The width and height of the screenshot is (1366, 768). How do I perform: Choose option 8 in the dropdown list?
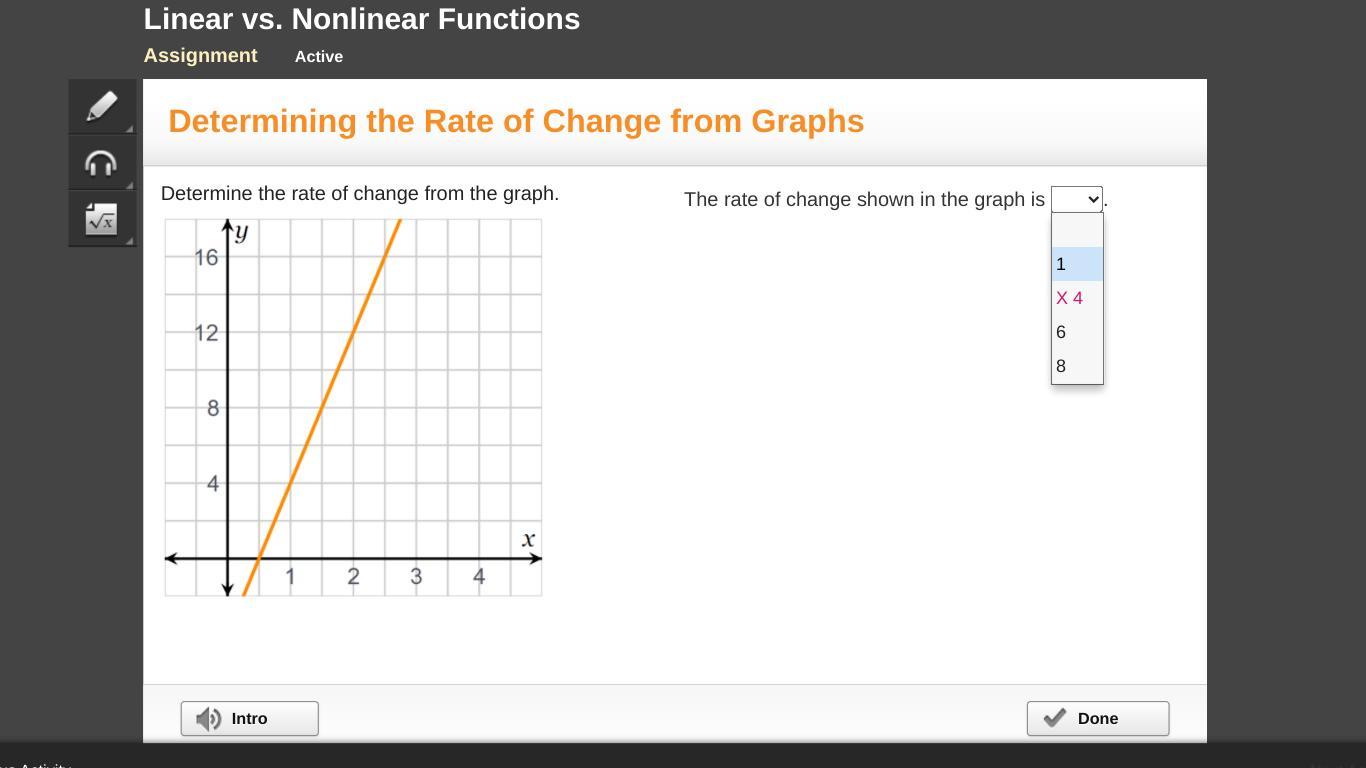point(1077,366)
